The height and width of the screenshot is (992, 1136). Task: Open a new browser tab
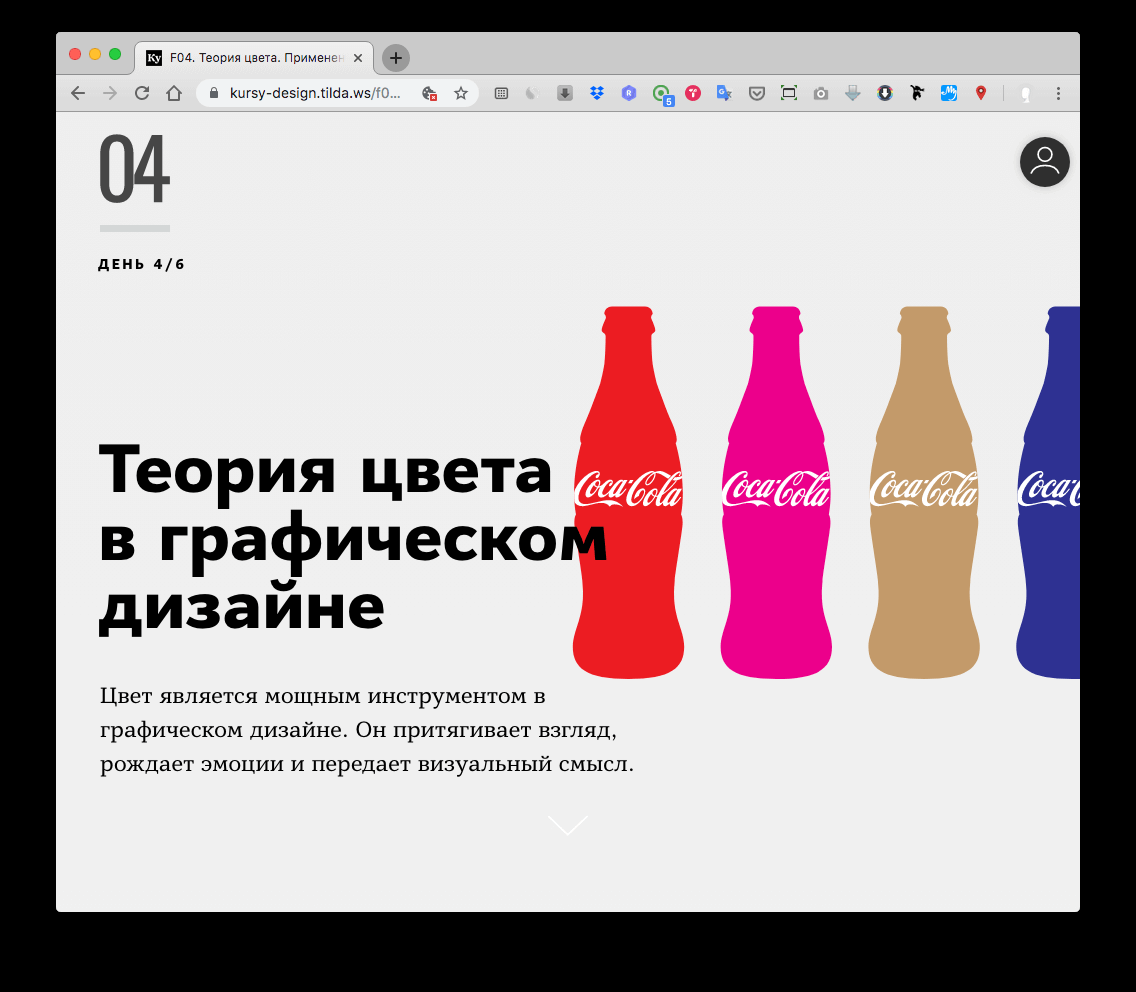coord(396,58)
